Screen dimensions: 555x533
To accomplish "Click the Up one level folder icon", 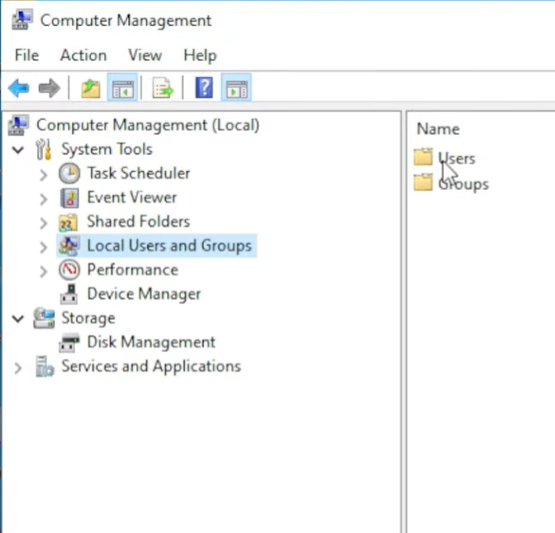I will 91,88.
